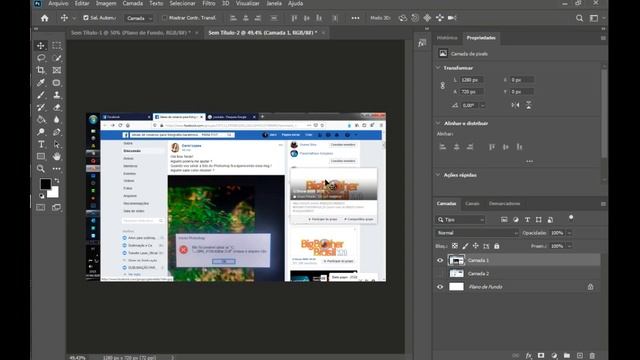Open the Filtro menu
Image resolution: width=640 pixels, height=360 pixels.
[209, 3]
